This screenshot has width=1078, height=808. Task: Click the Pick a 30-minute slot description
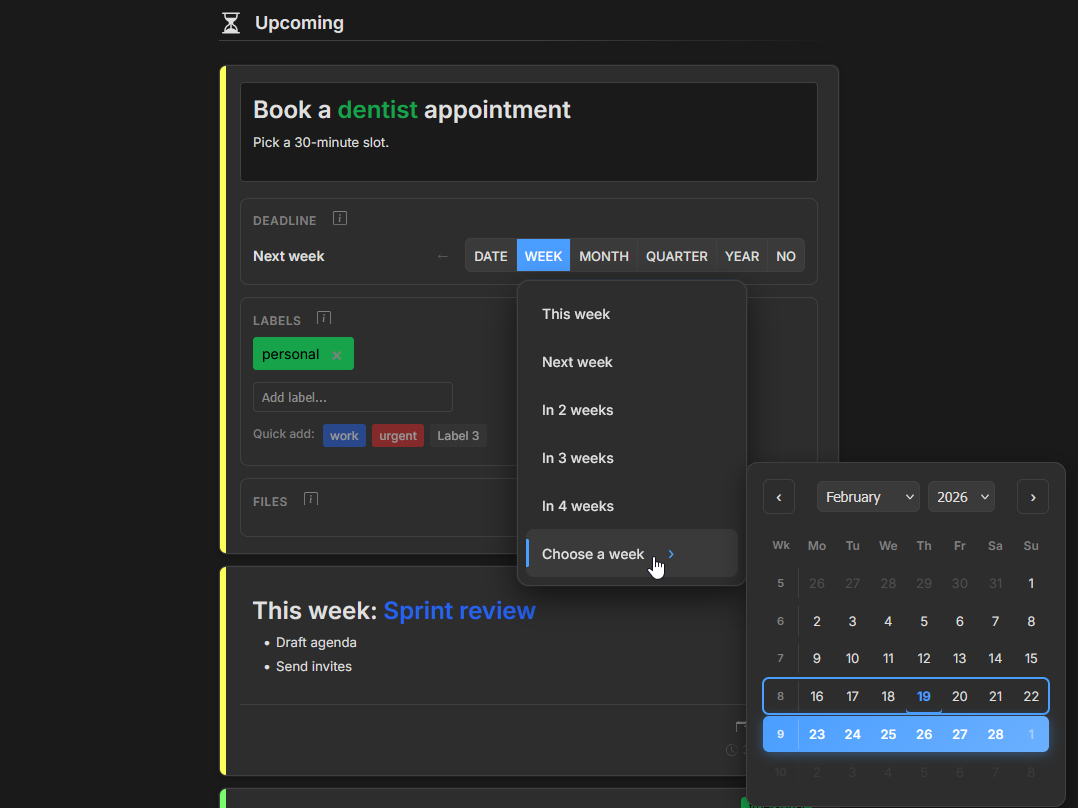pyautogui.click(x=321, y=143)
